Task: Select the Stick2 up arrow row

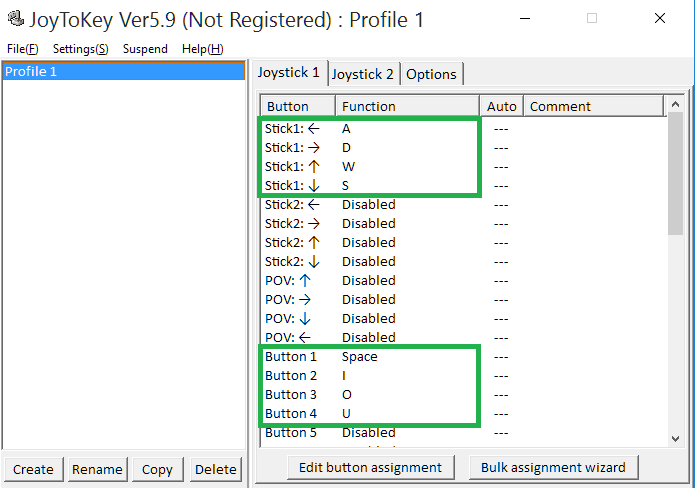Action: tap(463, 243)
